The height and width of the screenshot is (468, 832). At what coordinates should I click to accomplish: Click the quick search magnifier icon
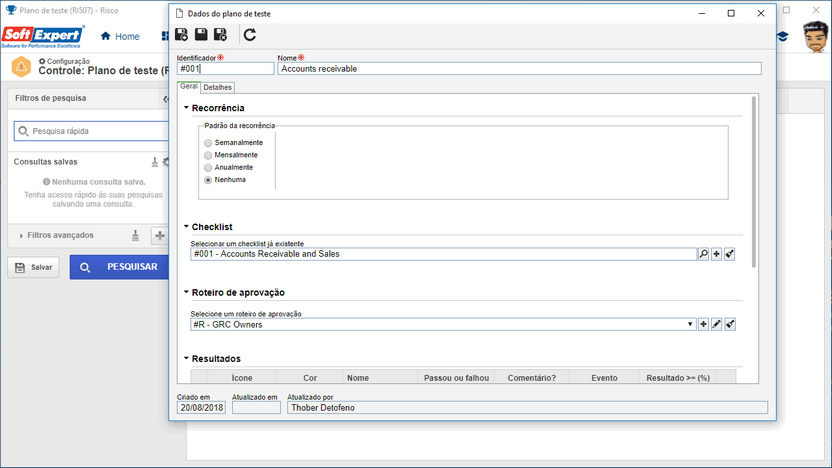tap(23, 131)
